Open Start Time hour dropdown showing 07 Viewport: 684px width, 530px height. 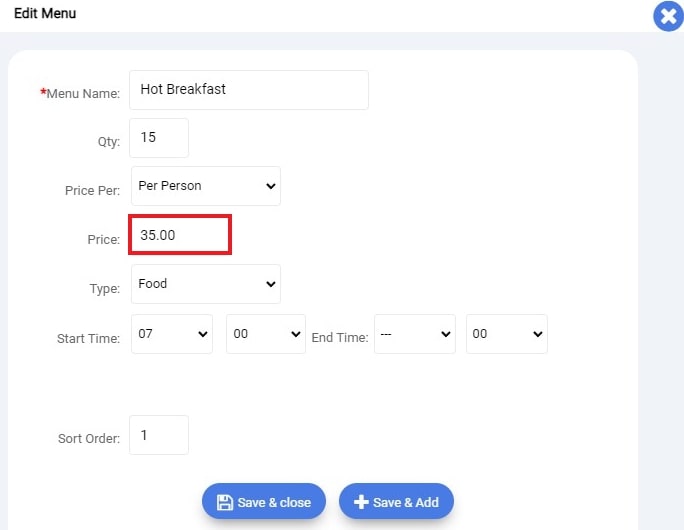pos(172,334)
